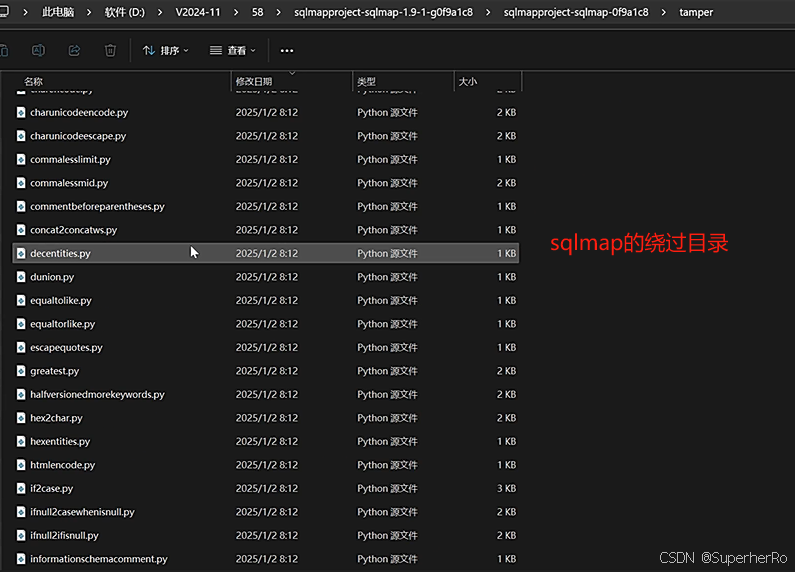
Task: Click the ifnull2ifisnull.py file icon
Action: click(21, 535)
